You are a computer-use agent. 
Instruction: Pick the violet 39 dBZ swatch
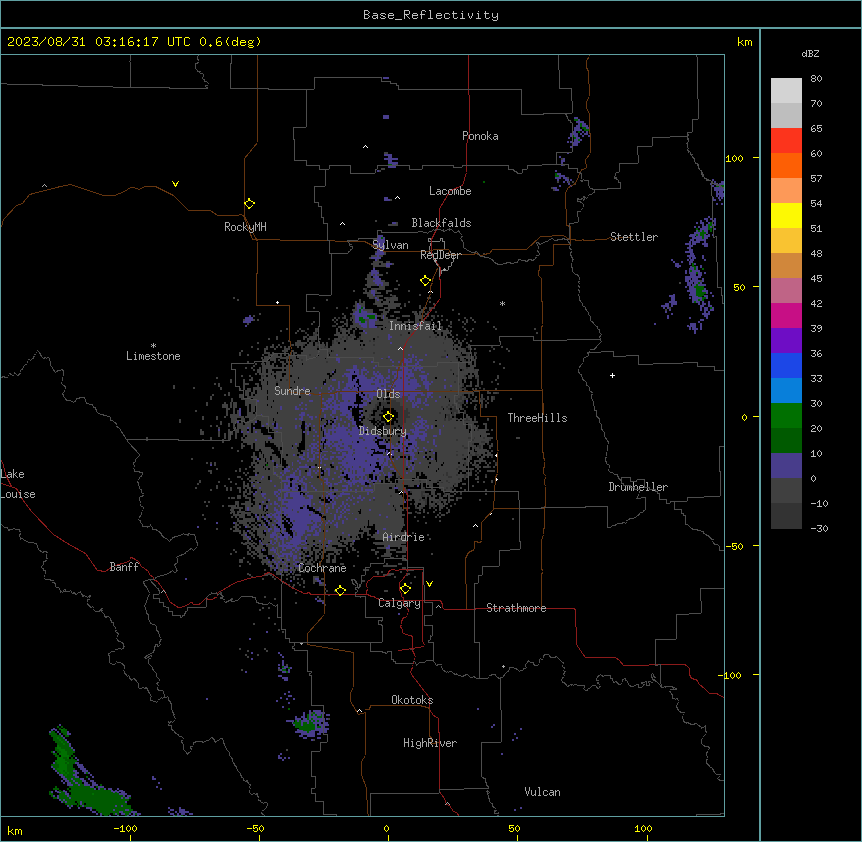click(x=786, y=340)
